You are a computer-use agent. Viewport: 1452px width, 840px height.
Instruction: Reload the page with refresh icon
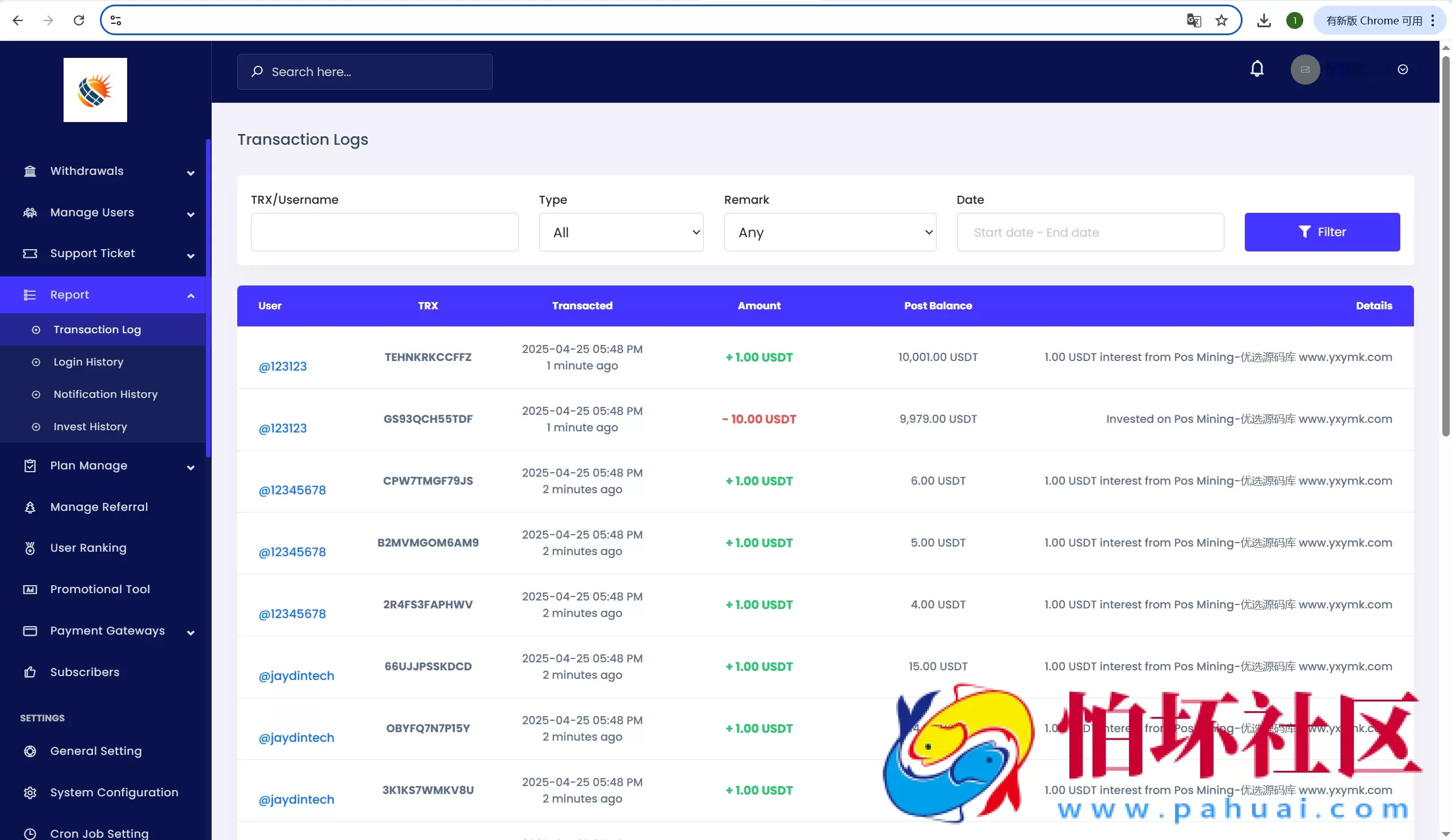[x=79, y=21]
